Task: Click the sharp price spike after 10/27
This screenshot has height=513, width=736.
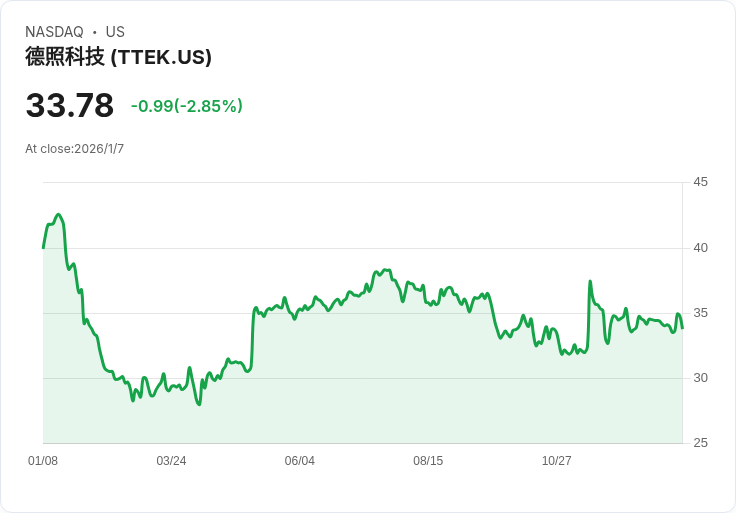Action: [x=590, y=282]
